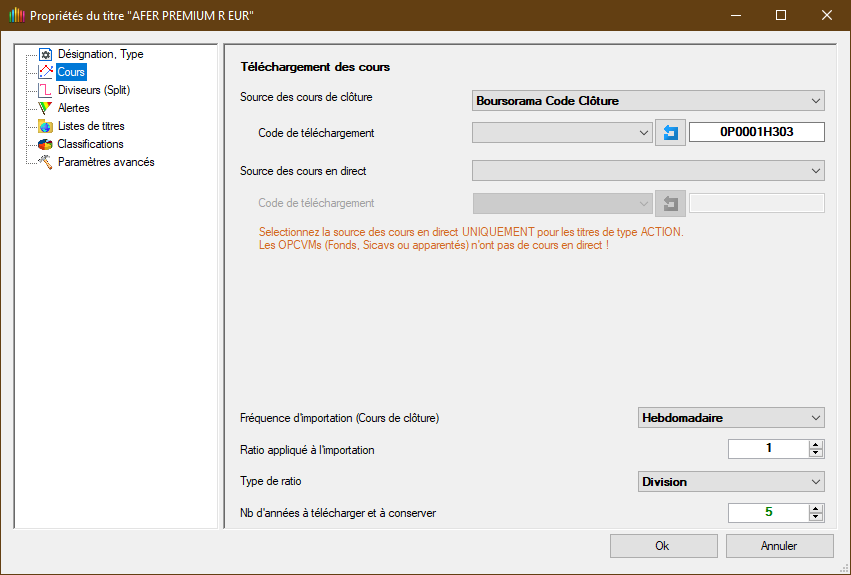The image size is (851, 575).
Task: Click the Diviseurs (Split) icon
Action: pyautogui.click(x=45, y=90)
